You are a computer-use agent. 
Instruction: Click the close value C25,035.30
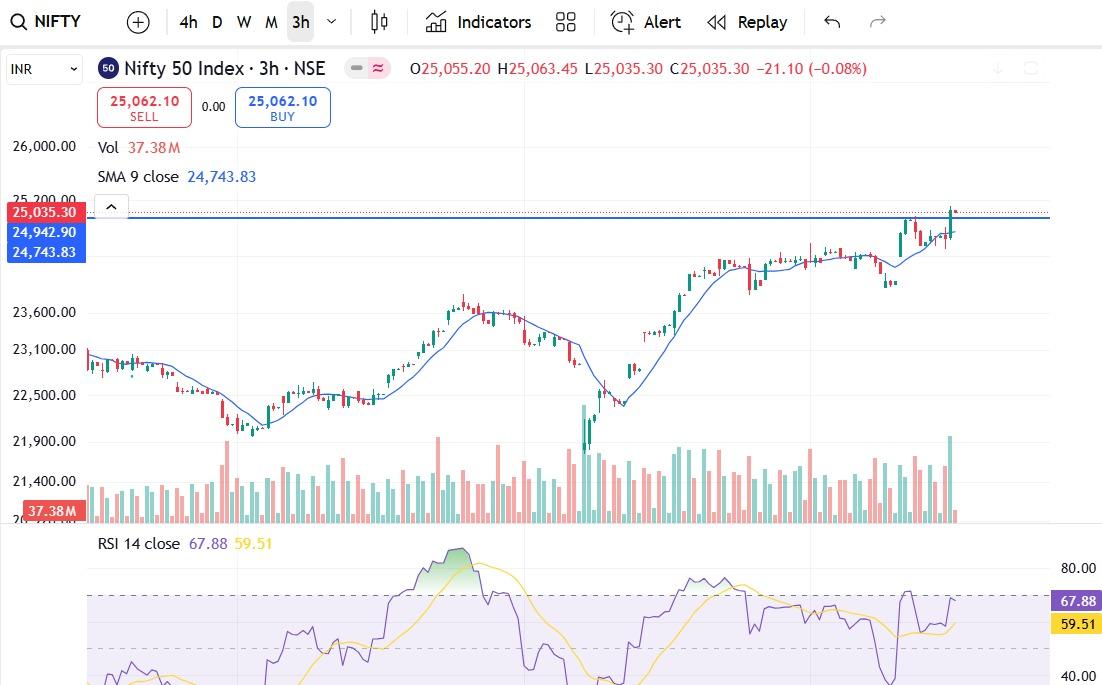[x=709, y=69]
